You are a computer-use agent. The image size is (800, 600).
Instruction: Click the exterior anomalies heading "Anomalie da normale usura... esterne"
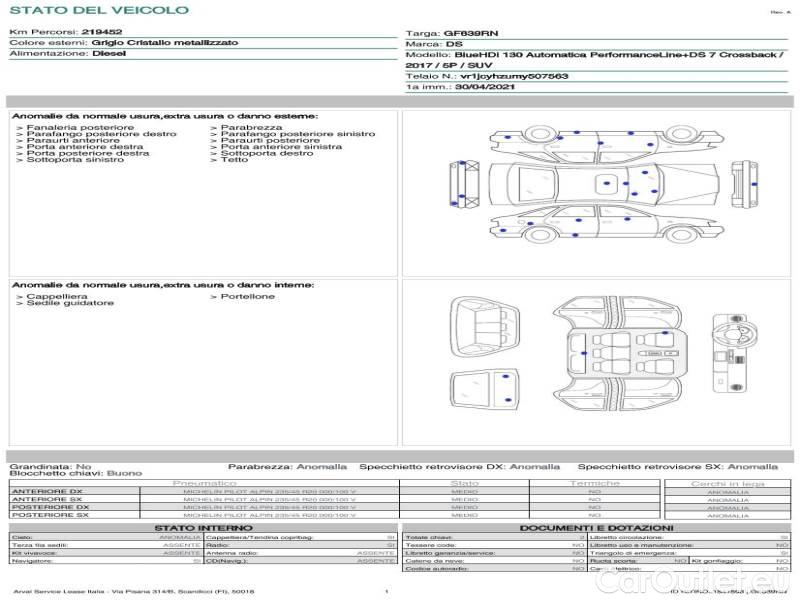(165, 116)
